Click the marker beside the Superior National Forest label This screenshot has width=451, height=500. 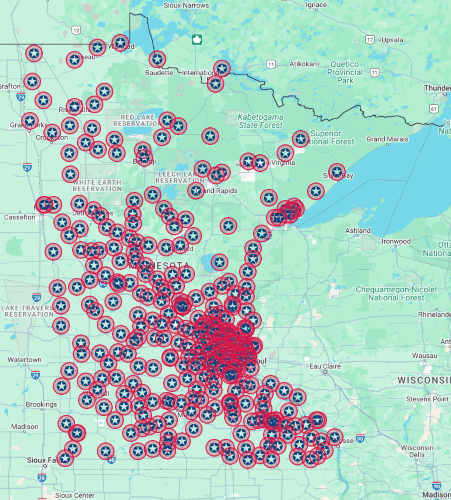coord(300,139)
